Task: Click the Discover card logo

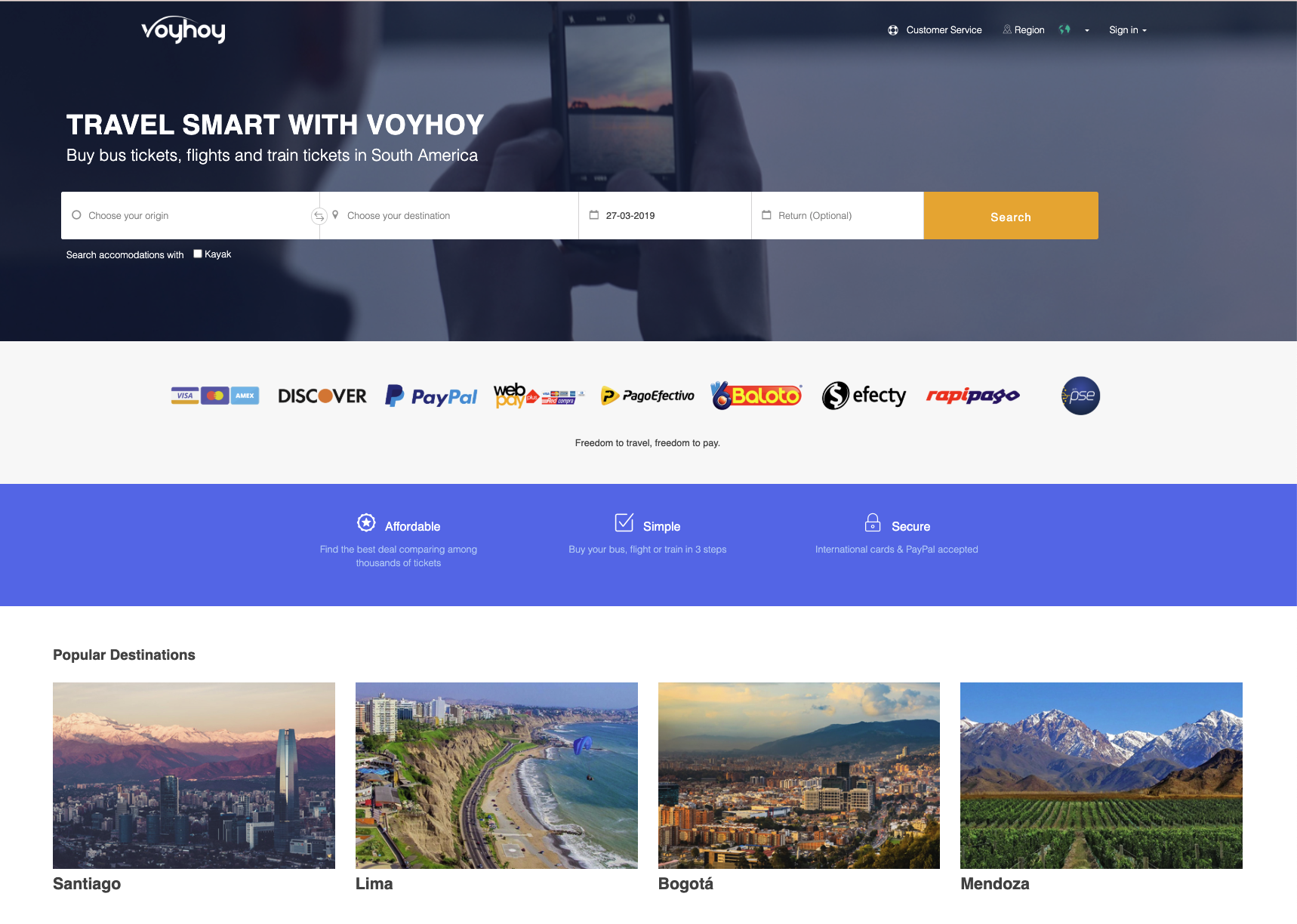Action: click(x=322, y=396)
